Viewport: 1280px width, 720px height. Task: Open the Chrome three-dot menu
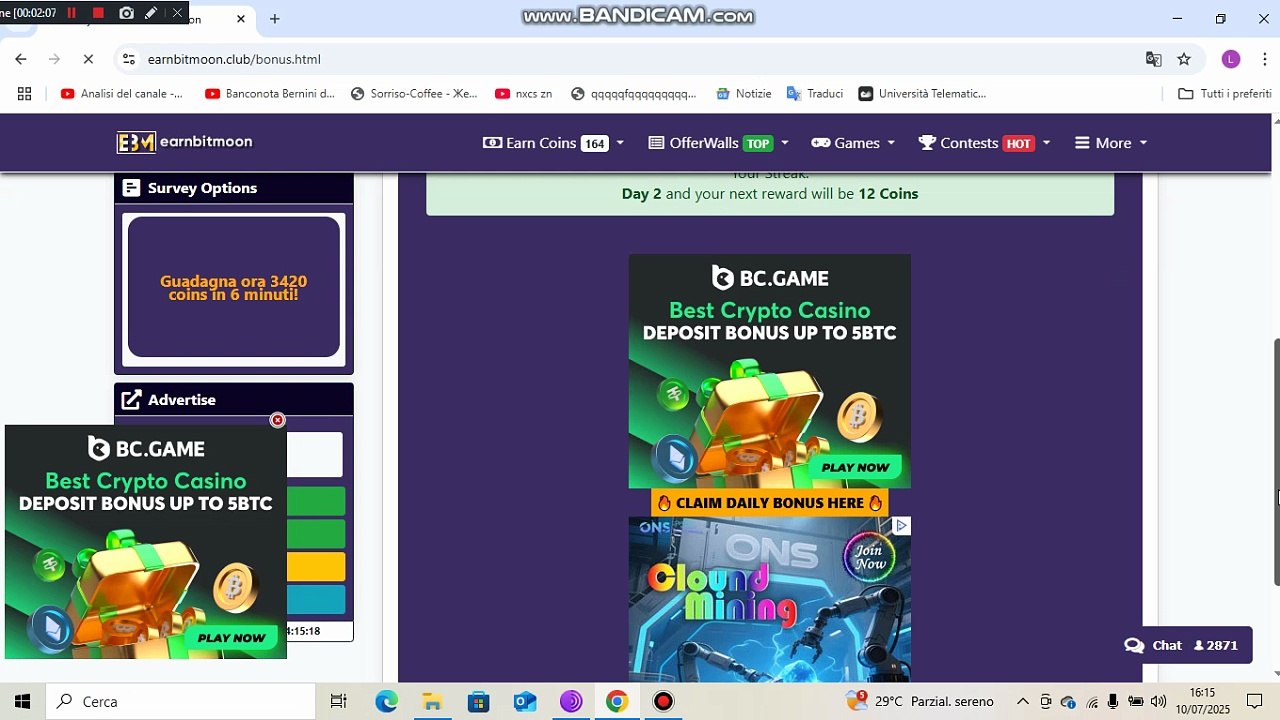pyautogui.click(x=1264, y=59)
